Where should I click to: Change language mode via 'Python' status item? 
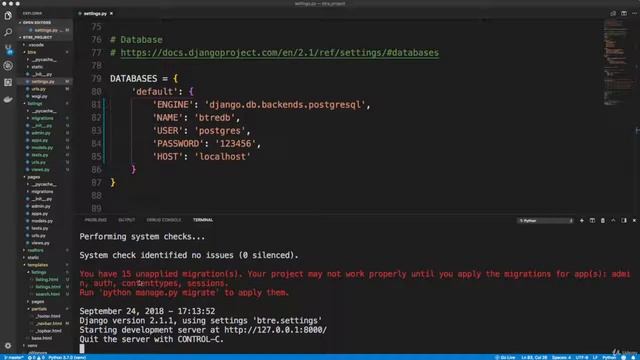(x=609, y=358)
